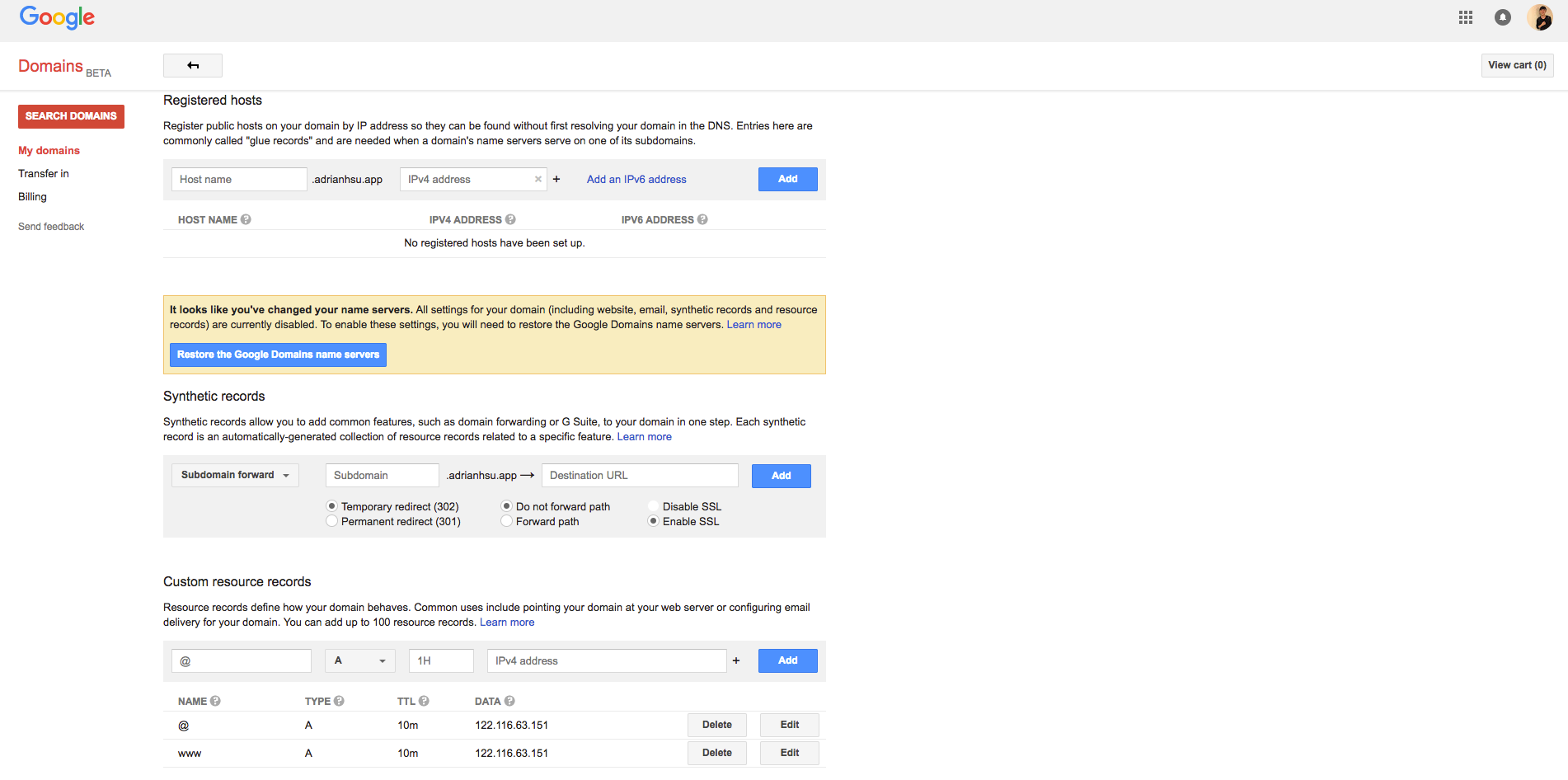Select the @ record IP 122.116.63.151
The image size is (1568, 780).
511,726
